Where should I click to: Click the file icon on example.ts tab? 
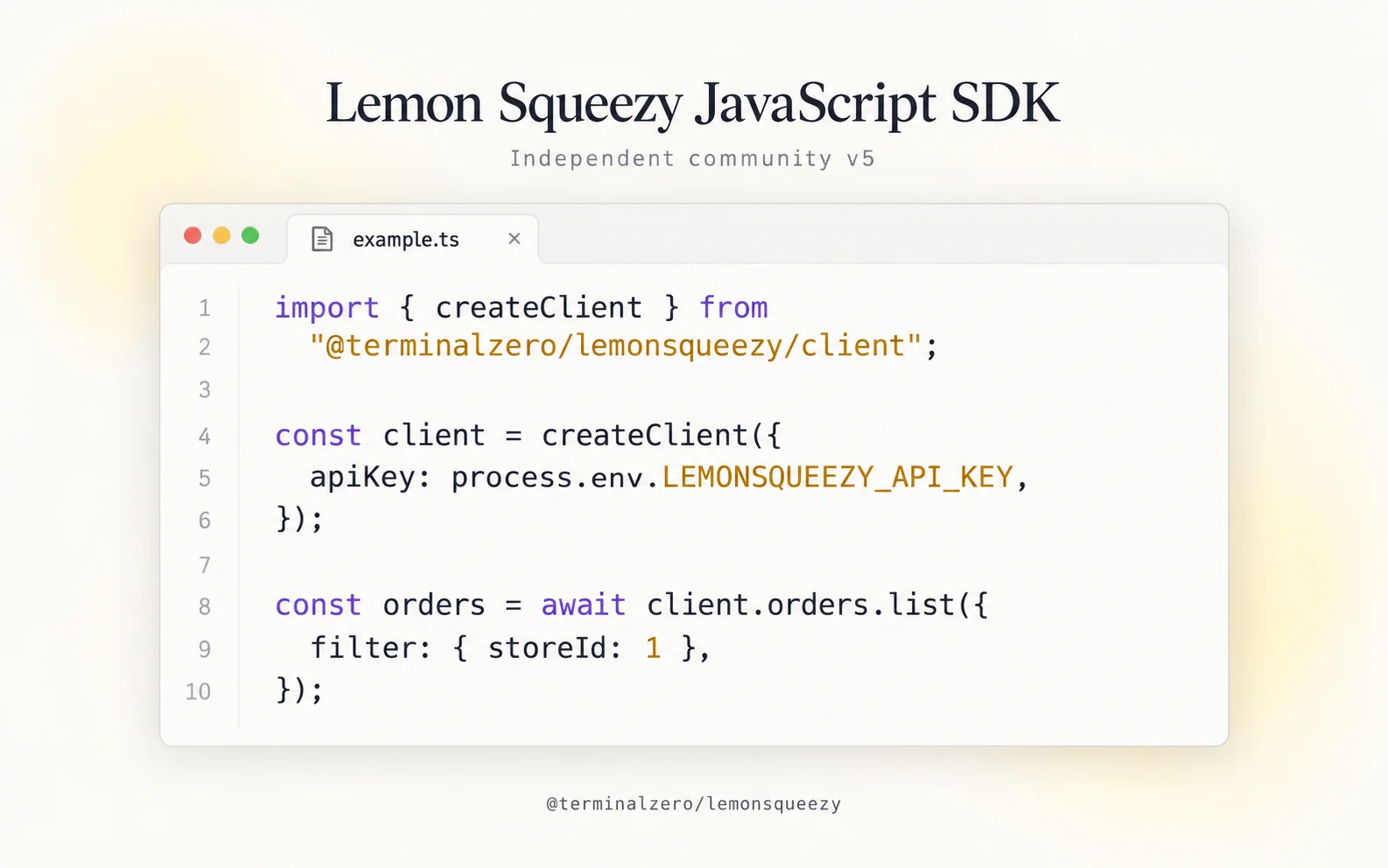pyautogui.click(x=322, y=239)
